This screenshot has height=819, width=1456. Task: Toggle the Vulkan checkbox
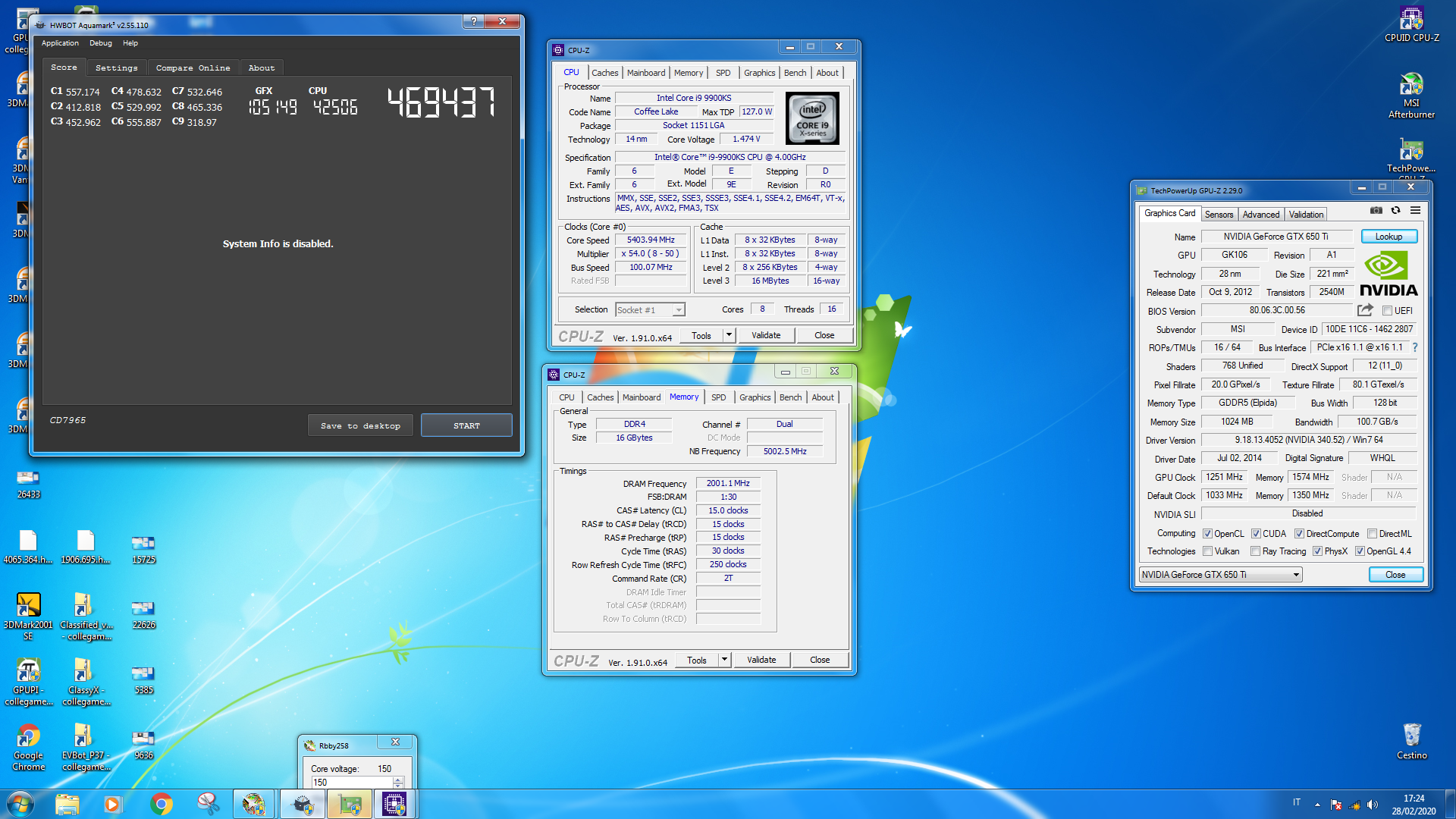1207,551
